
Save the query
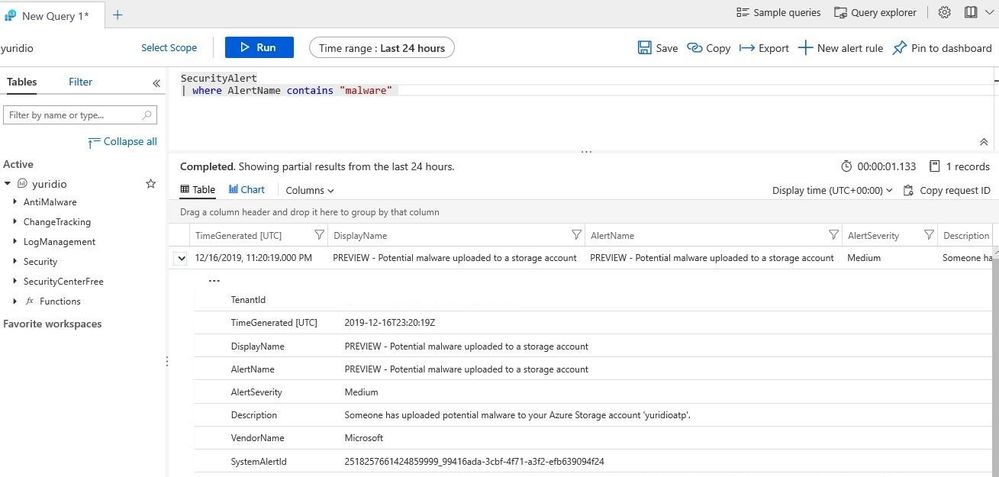tap(658, 48)
